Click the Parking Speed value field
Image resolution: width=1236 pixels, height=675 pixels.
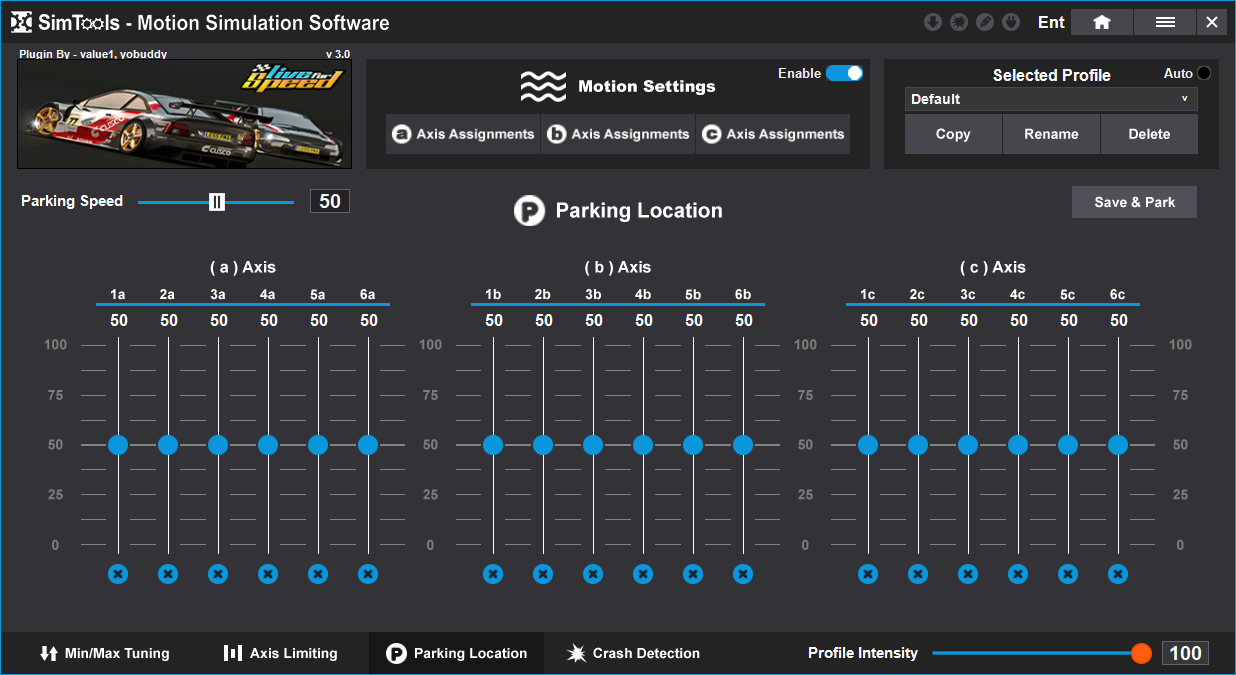click(330, 201)
